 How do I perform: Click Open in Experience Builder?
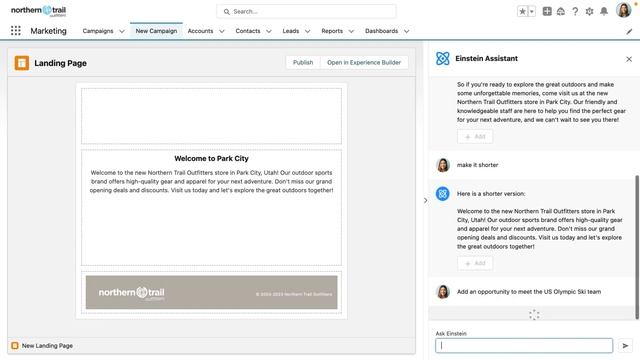click(x=364, y=62)
